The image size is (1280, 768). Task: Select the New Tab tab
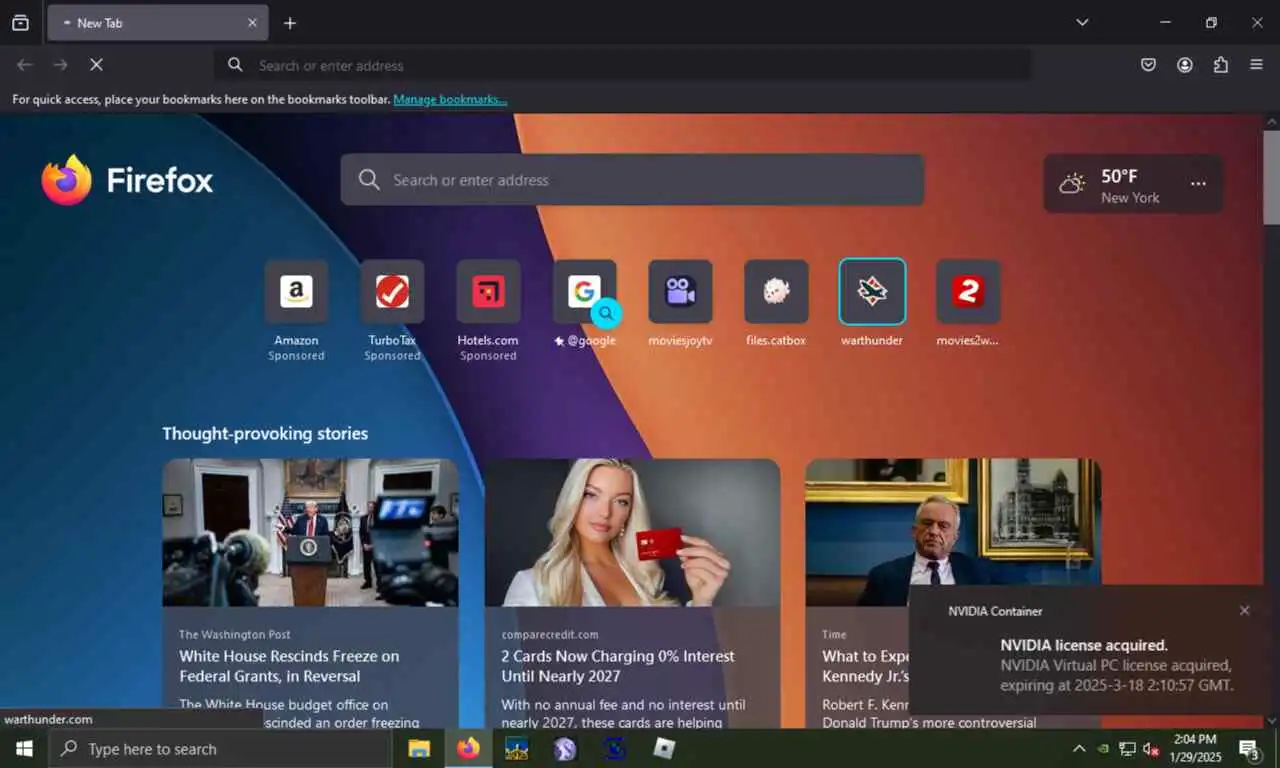coord(158,23)
